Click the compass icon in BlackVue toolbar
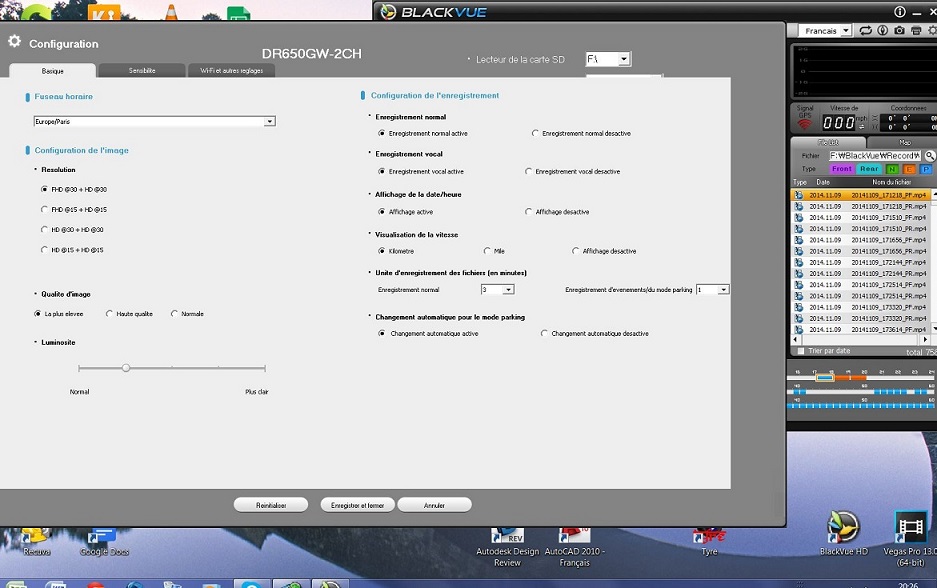This screenshot has height=588, width=937. (x=883, y=30)
